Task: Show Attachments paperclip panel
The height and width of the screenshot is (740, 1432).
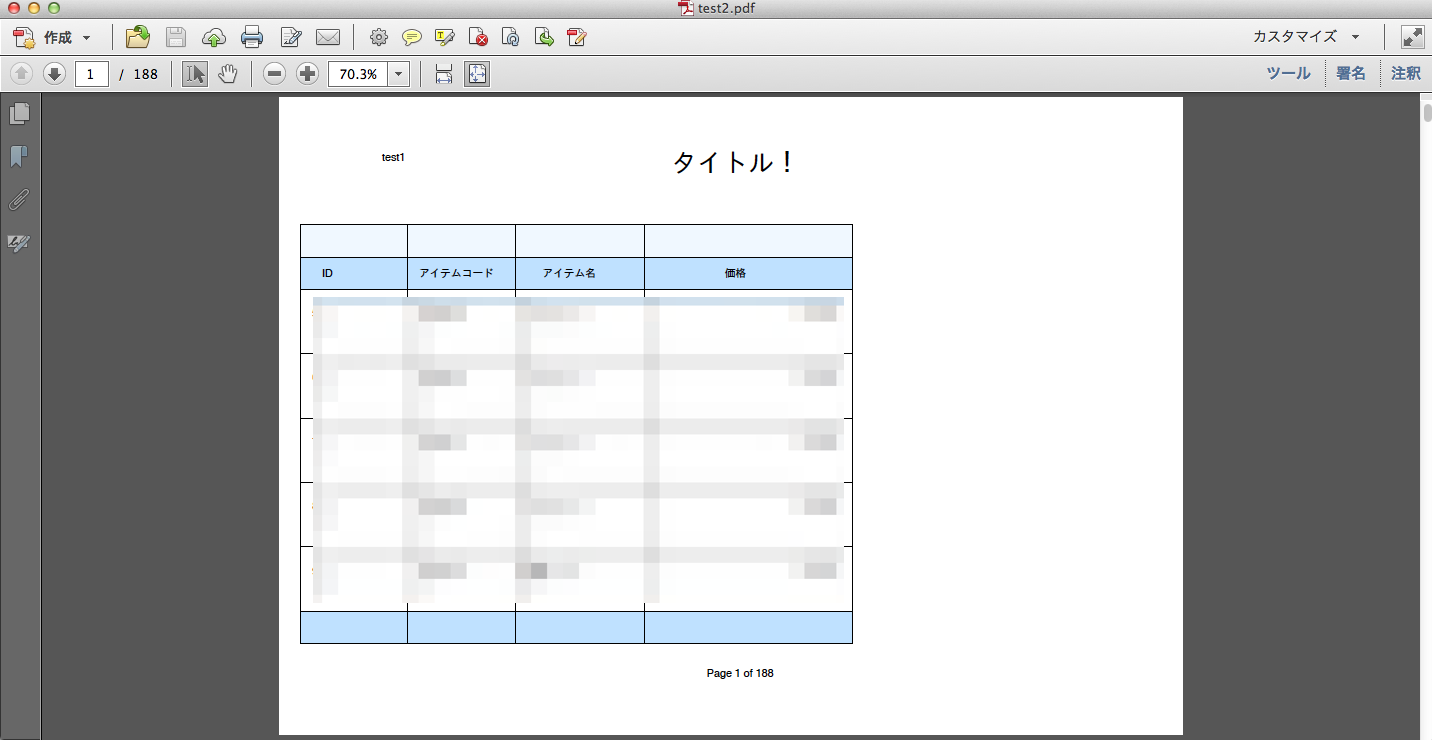Action: pos(19,200)
